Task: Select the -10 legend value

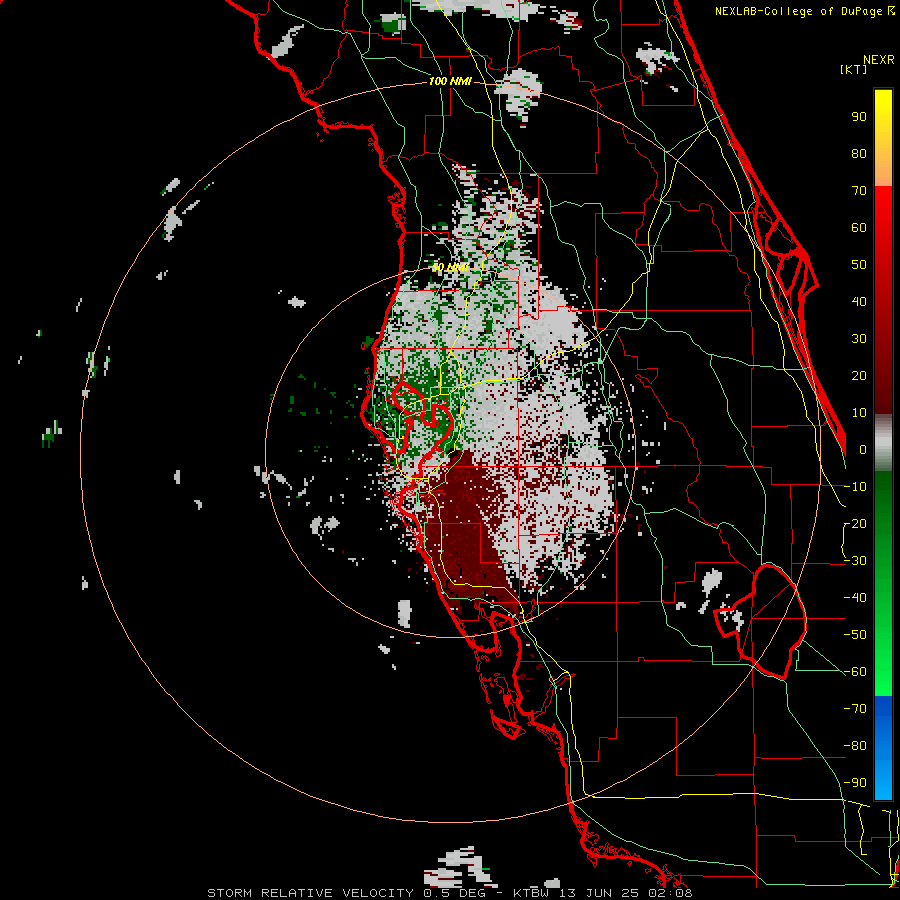Action: click(x=855, y=487)
